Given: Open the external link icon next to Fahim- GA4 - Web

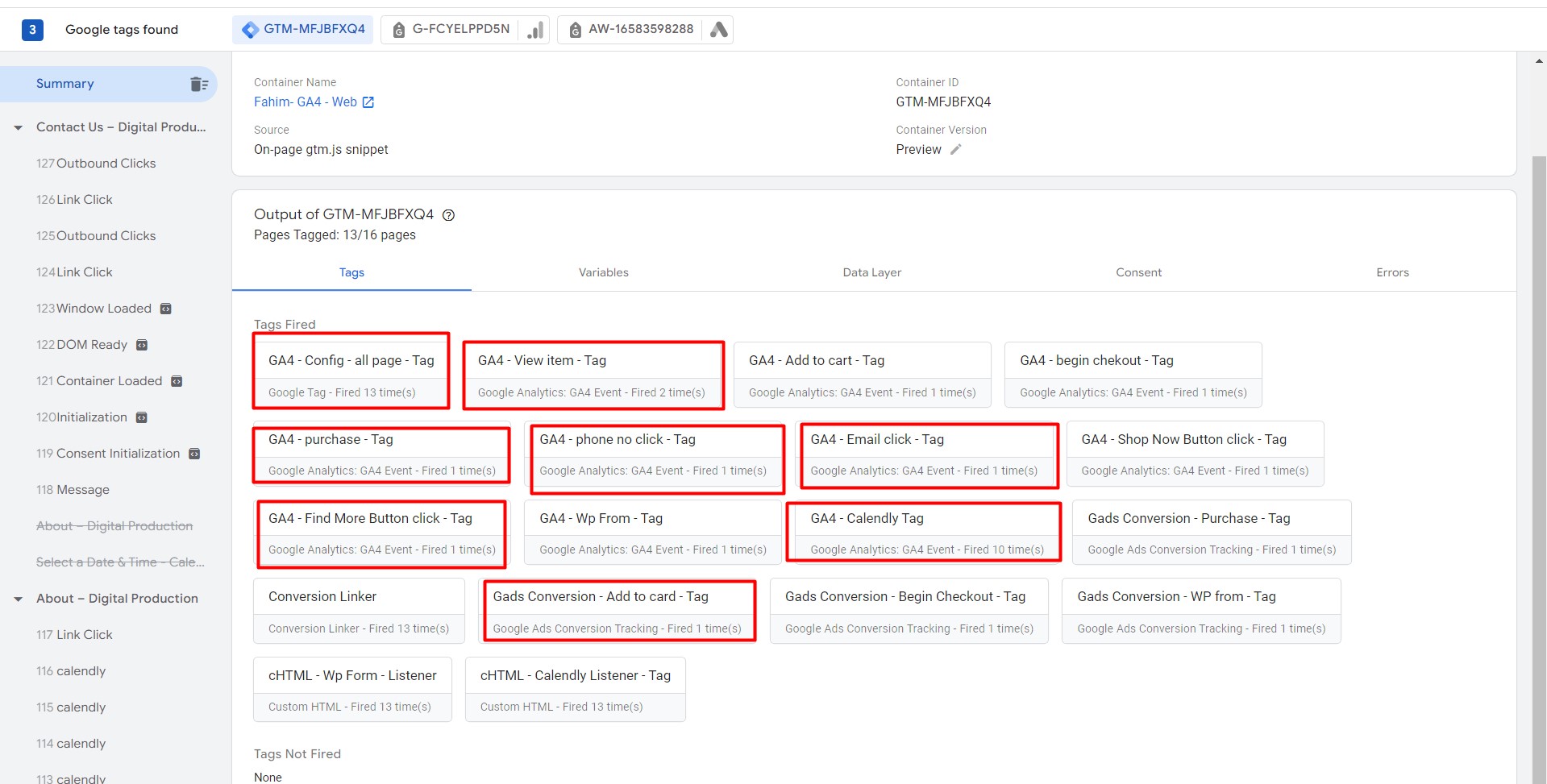Looking at the screenshot, I should point(368,102).
